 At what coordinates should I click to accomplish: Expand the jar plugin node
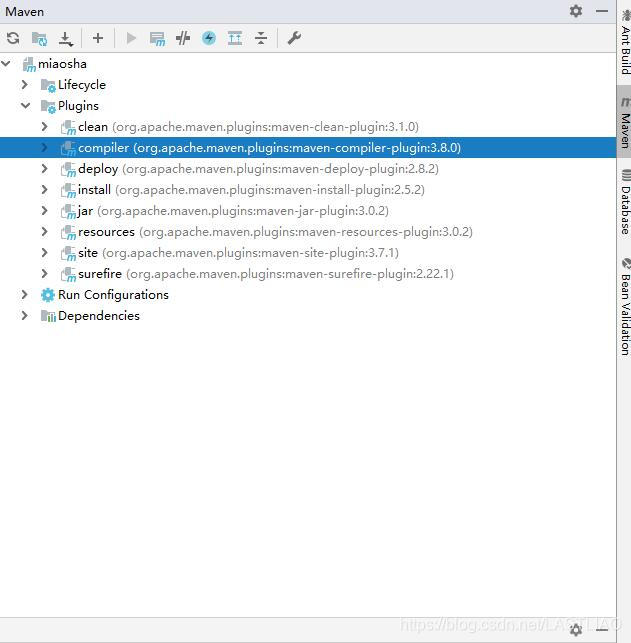pyautogui.click(x=44, y=210)
